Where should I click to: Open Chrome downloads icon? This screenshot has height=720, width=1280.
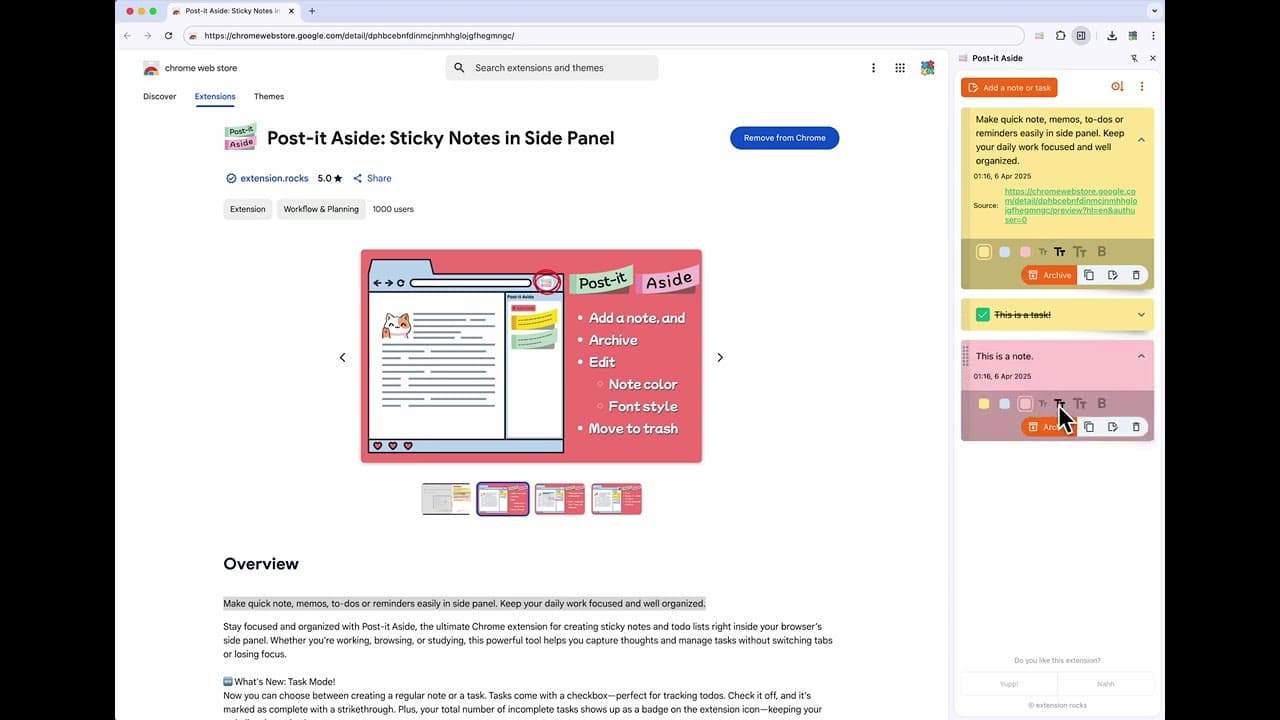(x=1111, y=35)
